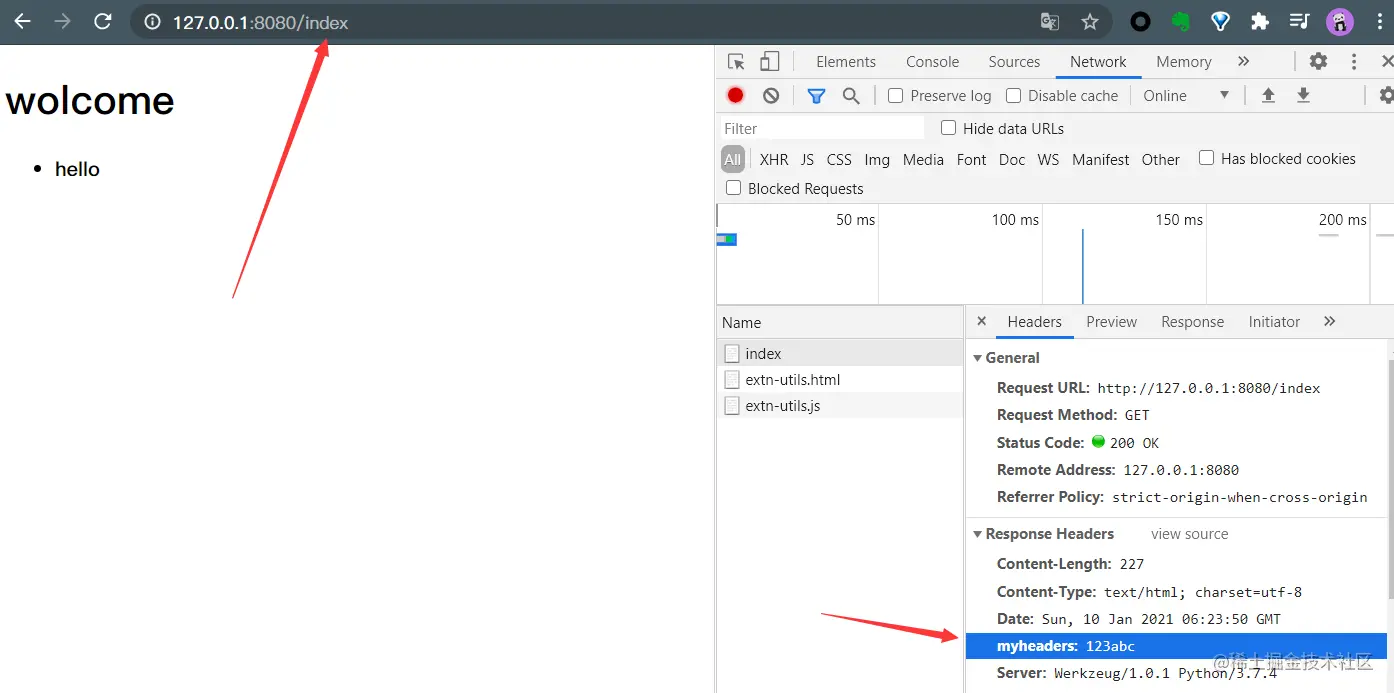Select the myheaders: 123abc header row

coord(1176,646)
